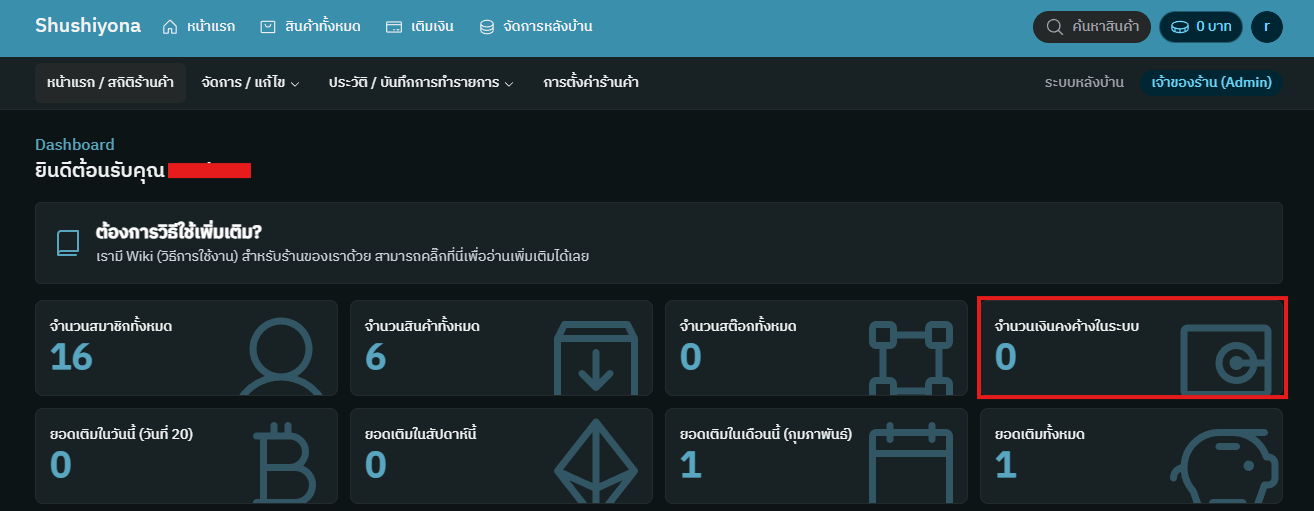Image resolution: width=1314 pixels, height=511 pixels.
Task: Open the การตั้งค่าร้านค้า menu item
Action: pyautogui.click(x=591, y=82)
